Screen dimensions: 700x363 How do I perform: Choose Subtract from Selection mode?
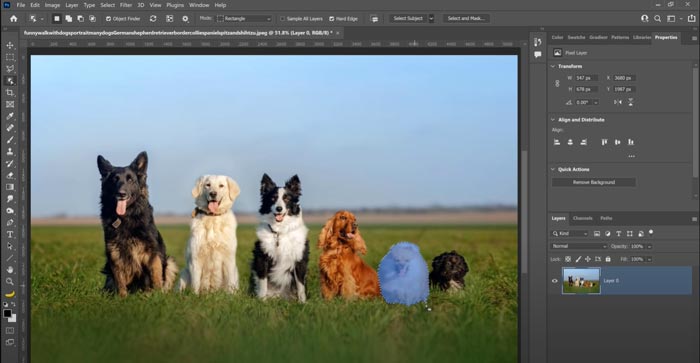click(80, 19)
